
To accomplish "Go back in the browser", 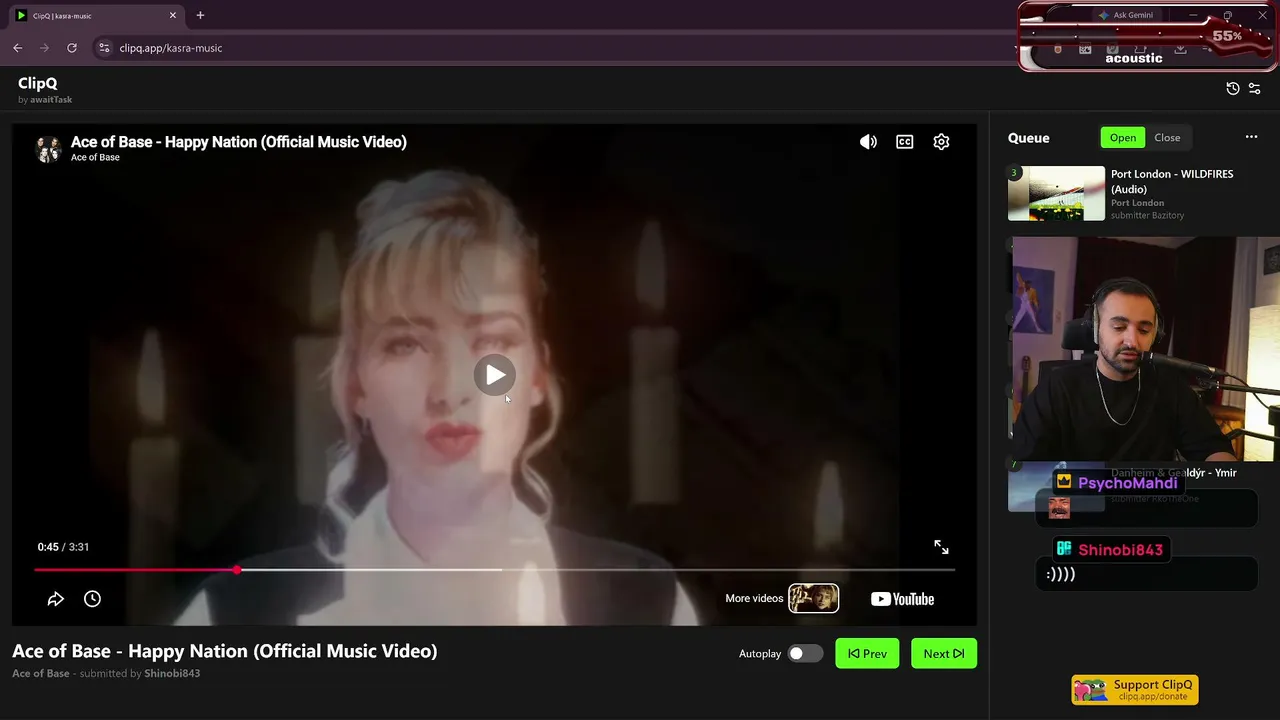I will [x=17, y=48].
